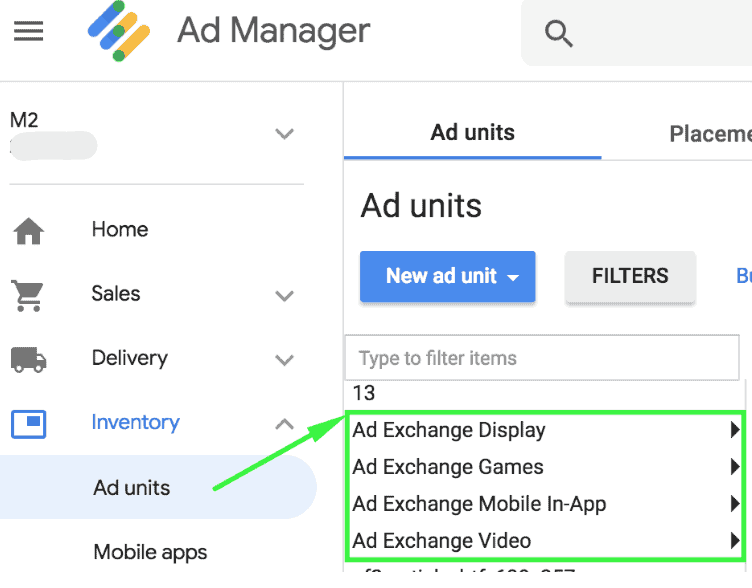
Task: Expand Ad Exchange Display arrow
Action: 734,430
